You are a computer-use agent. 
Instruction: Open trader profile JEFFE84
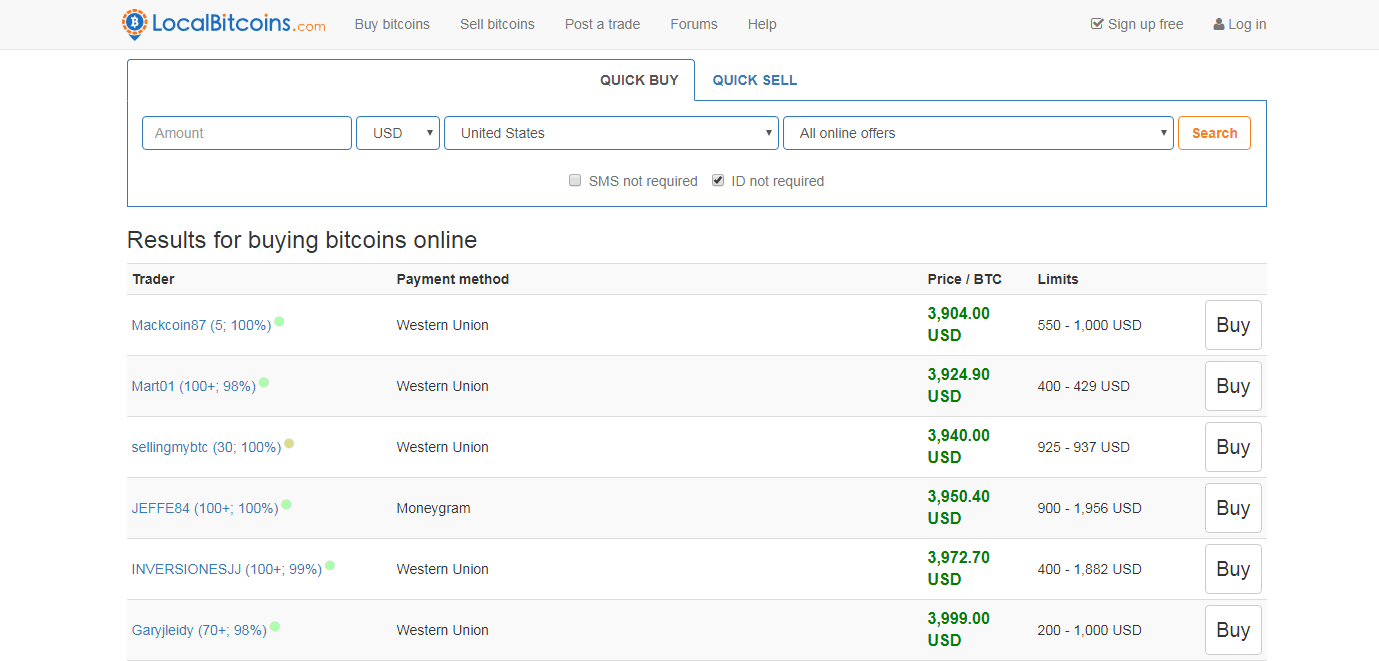pos(205,508)
